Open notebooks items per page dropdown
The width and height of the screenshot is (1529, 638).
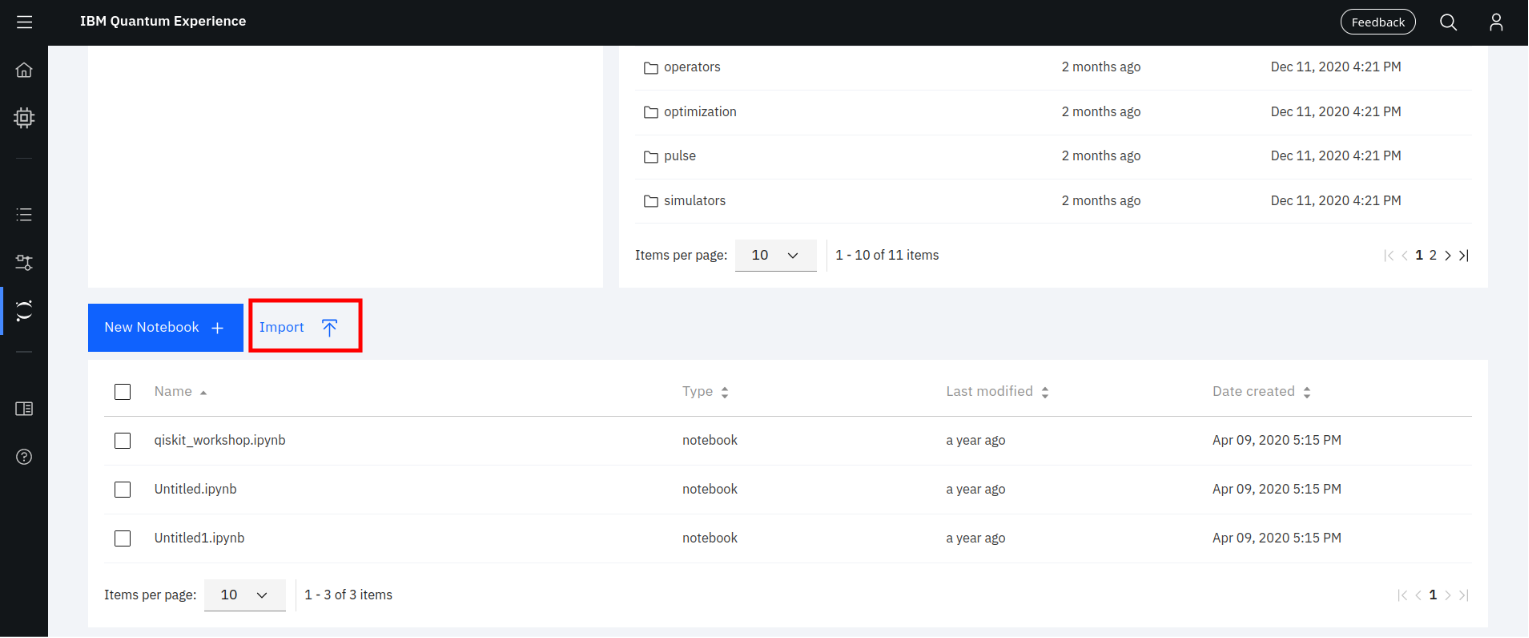point(245,595)
